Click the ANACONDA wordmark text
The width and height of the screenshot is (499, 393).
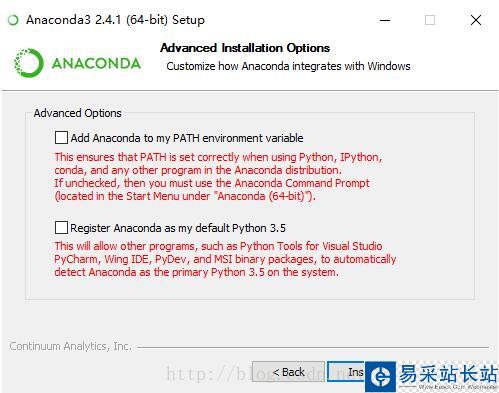tap(96, 63)
